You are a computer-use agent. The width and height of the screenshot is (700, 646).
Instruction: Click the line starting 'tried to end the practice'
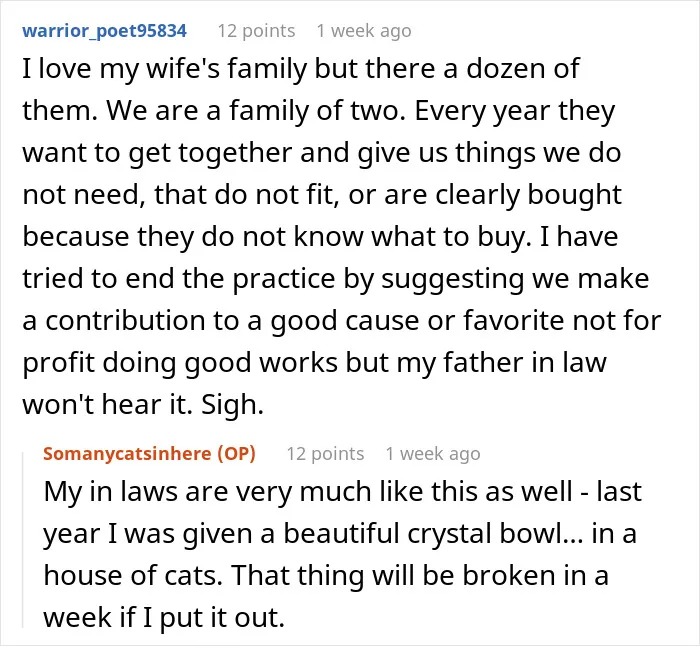pyautogui.click(x=336, y=279)
